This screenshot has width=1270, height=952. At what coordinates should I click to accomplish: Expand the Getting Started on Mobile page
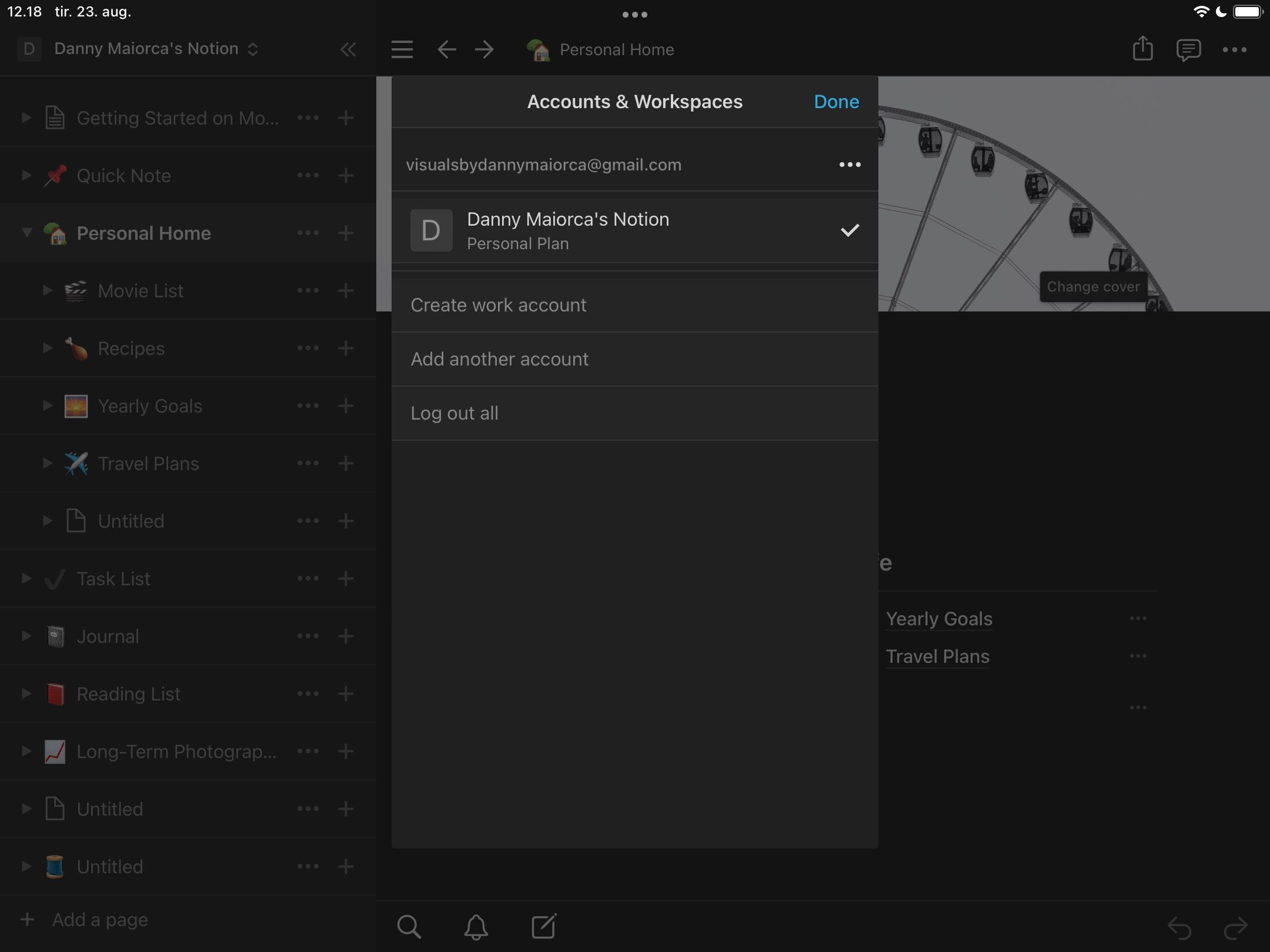(26, 118)
